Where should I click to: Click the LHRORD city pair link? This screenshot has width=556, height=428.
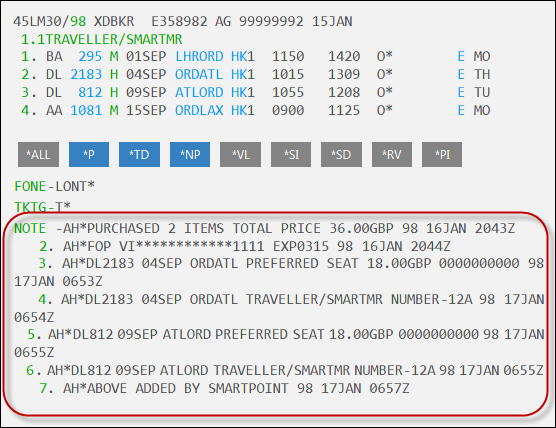(199, 56)
